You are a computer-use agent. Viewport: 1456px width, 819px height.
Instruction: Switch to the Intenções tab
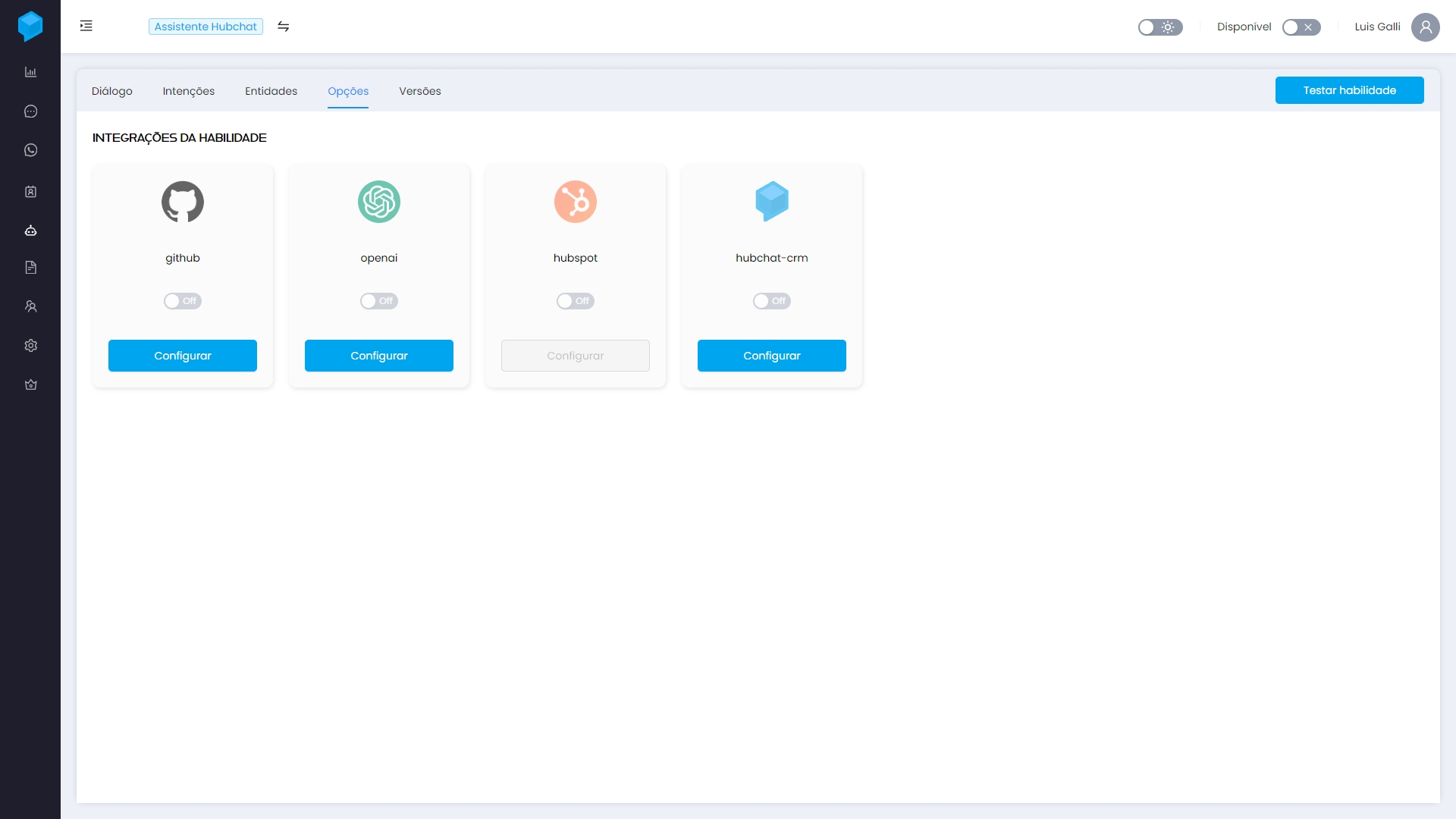189,91
